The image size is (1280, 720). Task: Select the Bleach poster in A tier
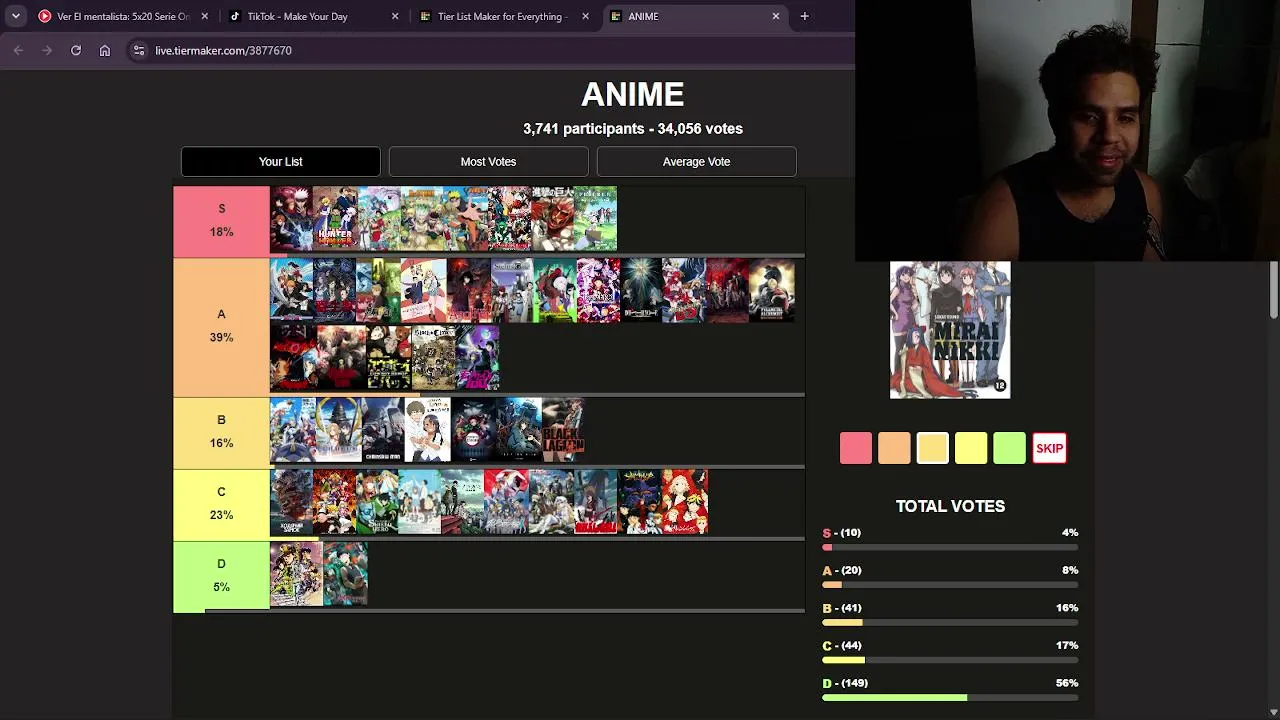click(x=292, y=290)
